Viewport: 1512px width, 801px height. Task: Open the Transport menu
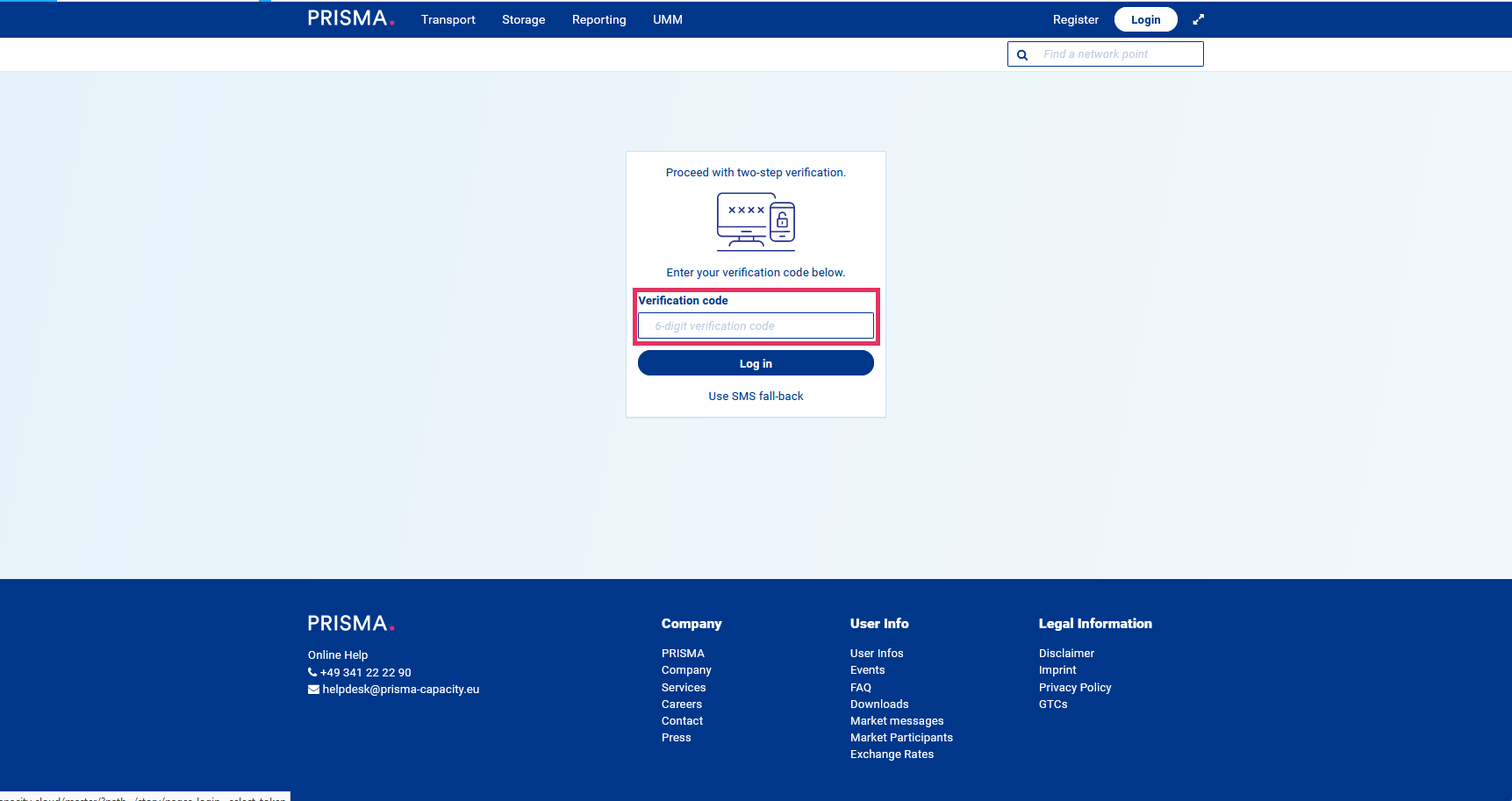tap(448, 19)
